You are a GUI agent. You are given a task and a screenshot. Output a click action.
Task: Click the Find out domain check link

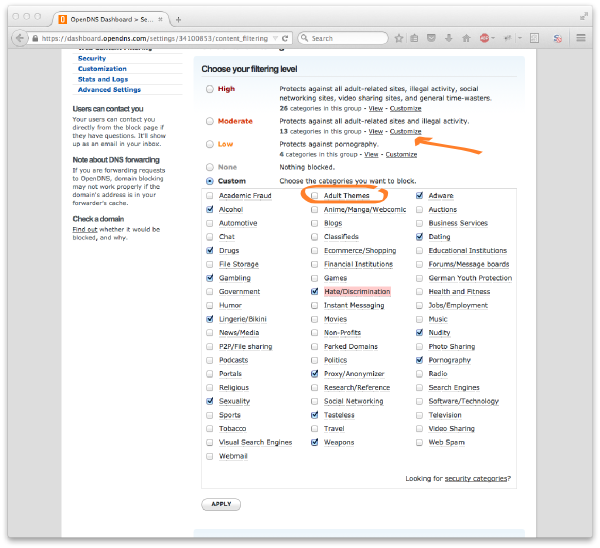85,230
